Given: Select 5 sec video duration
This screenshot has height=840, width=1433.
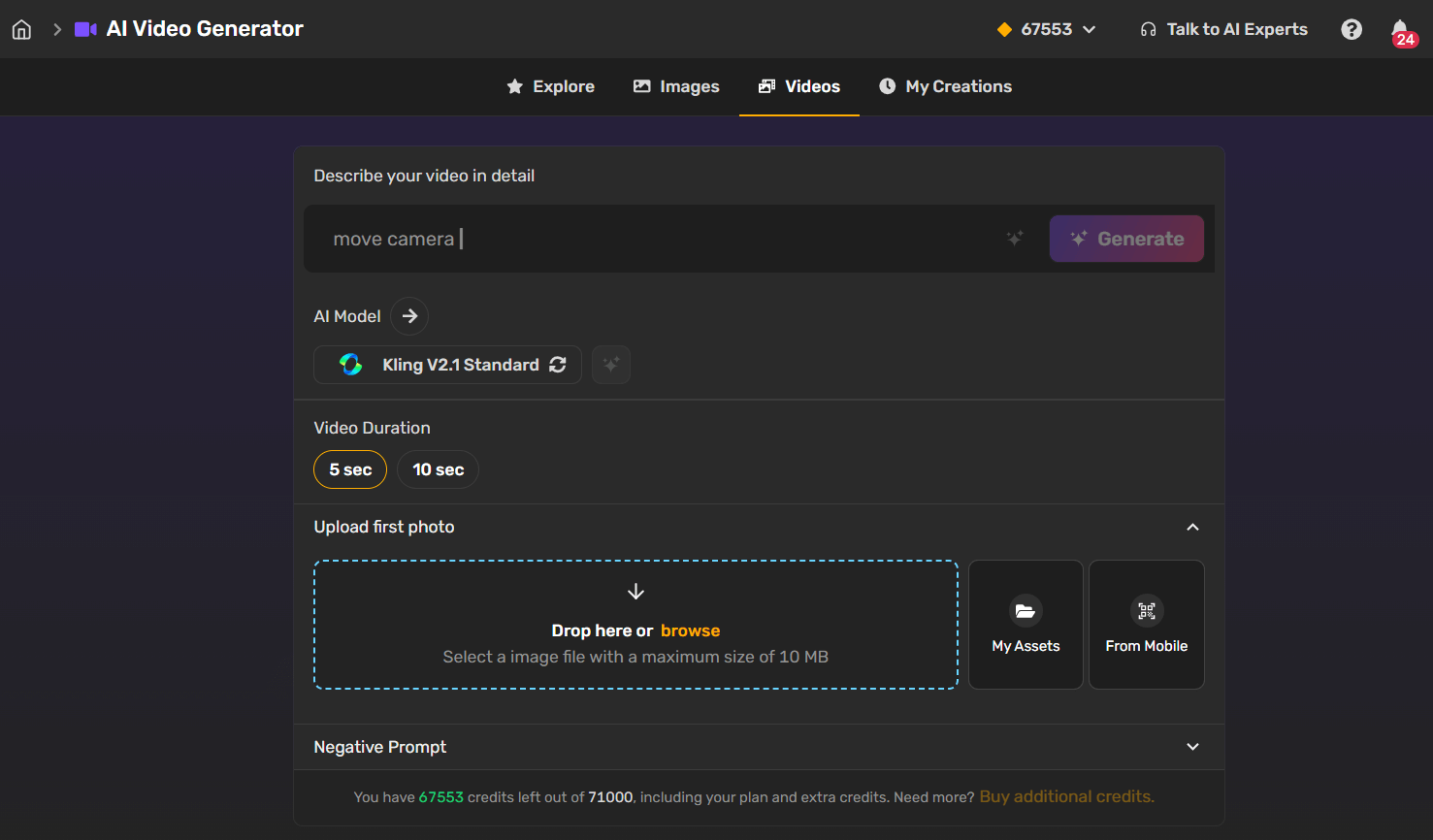Looking at the screenshot, I should point(350,469).
